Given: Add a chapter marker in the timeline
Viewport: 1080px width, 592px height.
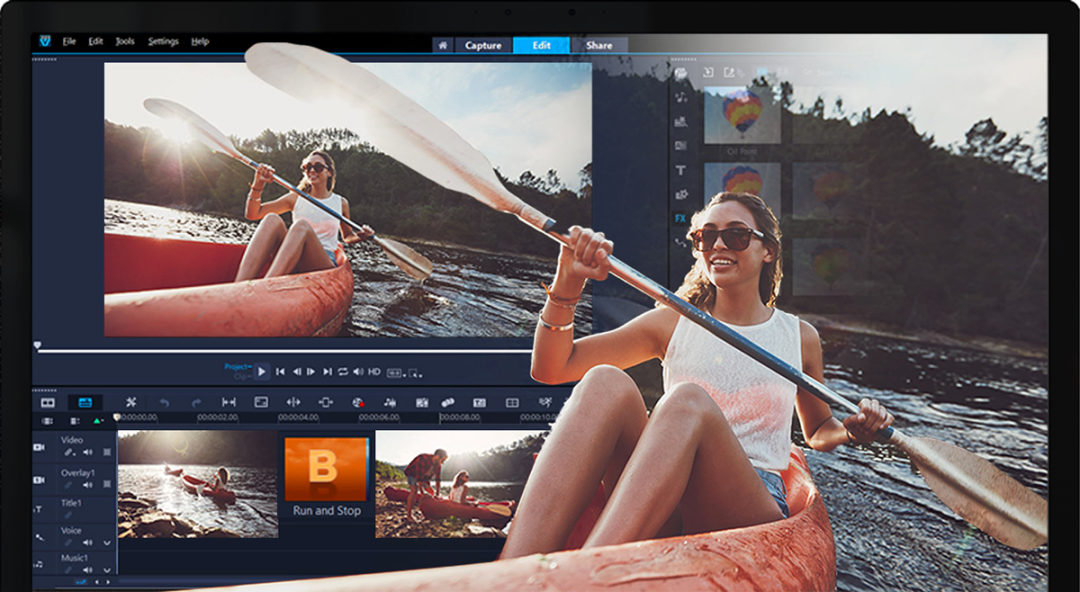Looking at the screenshot, I should pyautogui.click(x=97, y=421).
